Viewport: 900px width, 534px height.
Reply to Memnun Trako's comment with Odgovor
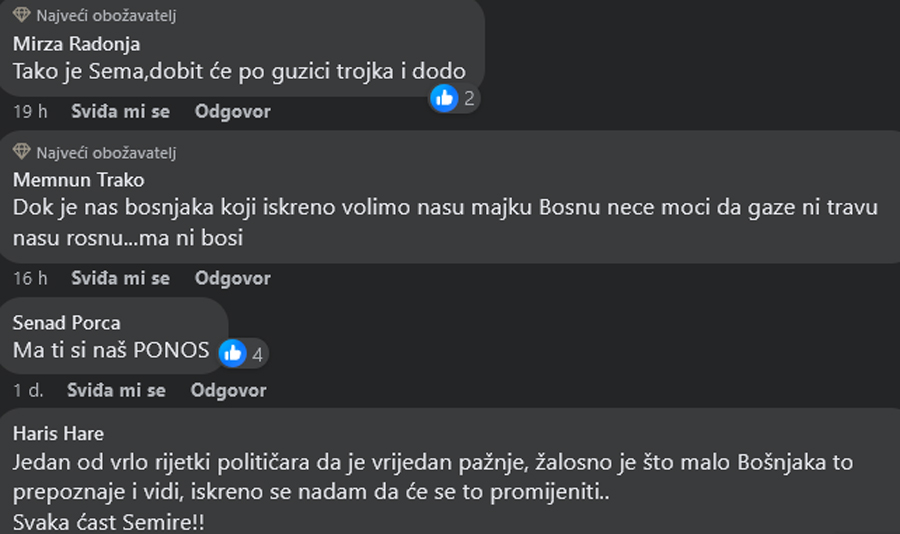coord(232,278)
